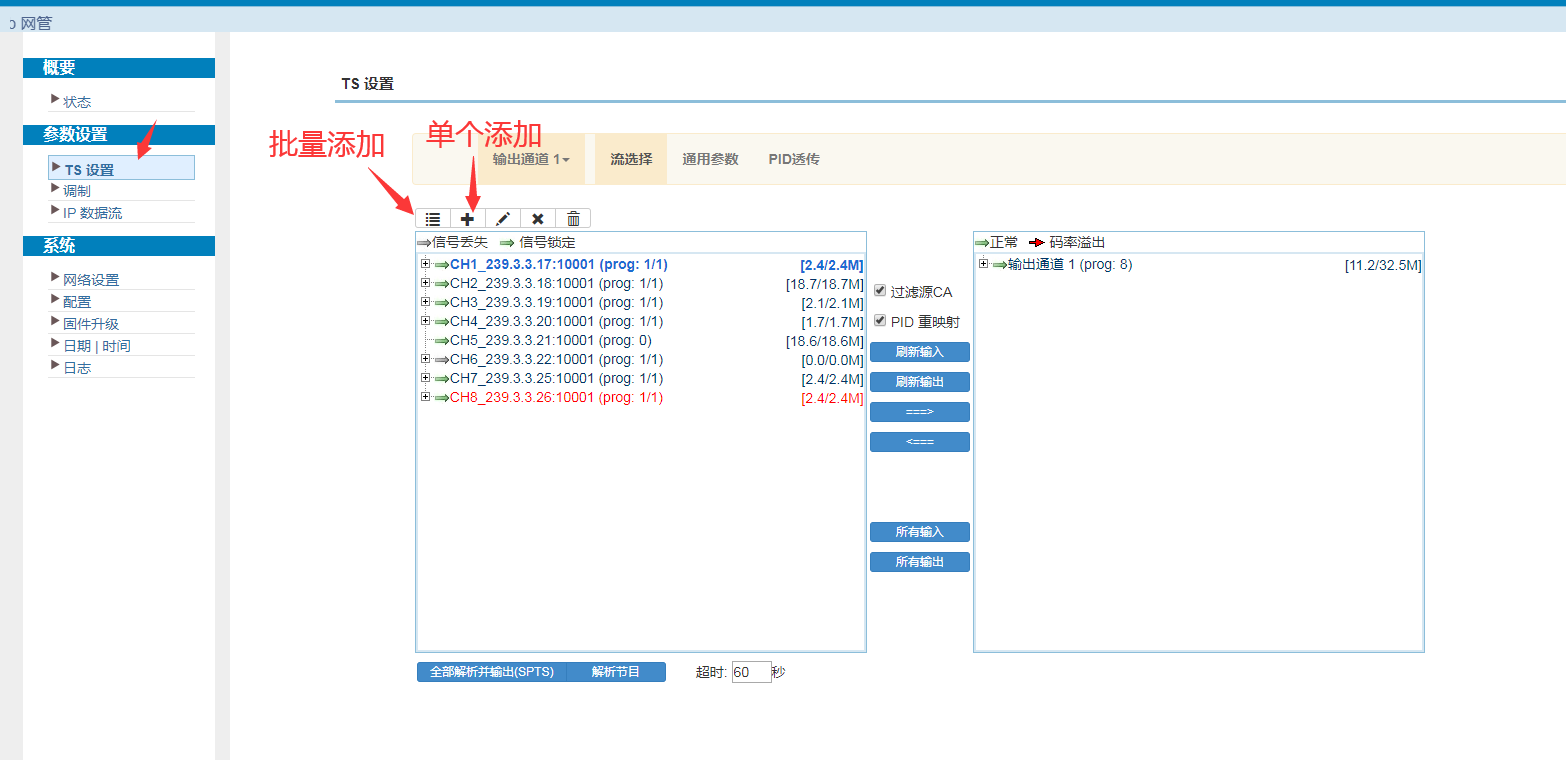Click the 刷新输入 button
Screen dimensions: 1566x760
pyautogui.click(x=919, y=352)
